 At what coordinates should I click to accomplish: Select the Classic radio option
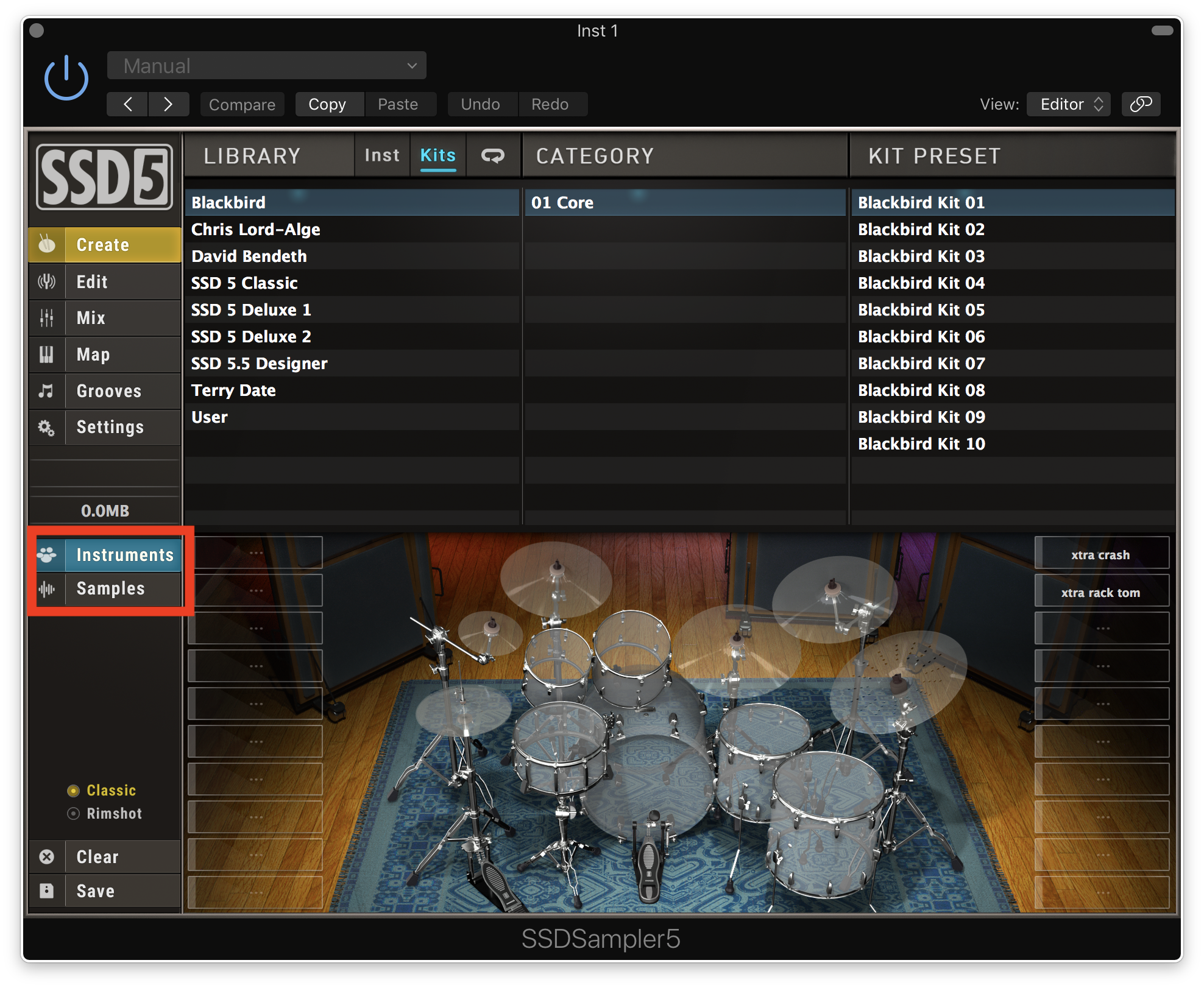click(x=101, y=791)
